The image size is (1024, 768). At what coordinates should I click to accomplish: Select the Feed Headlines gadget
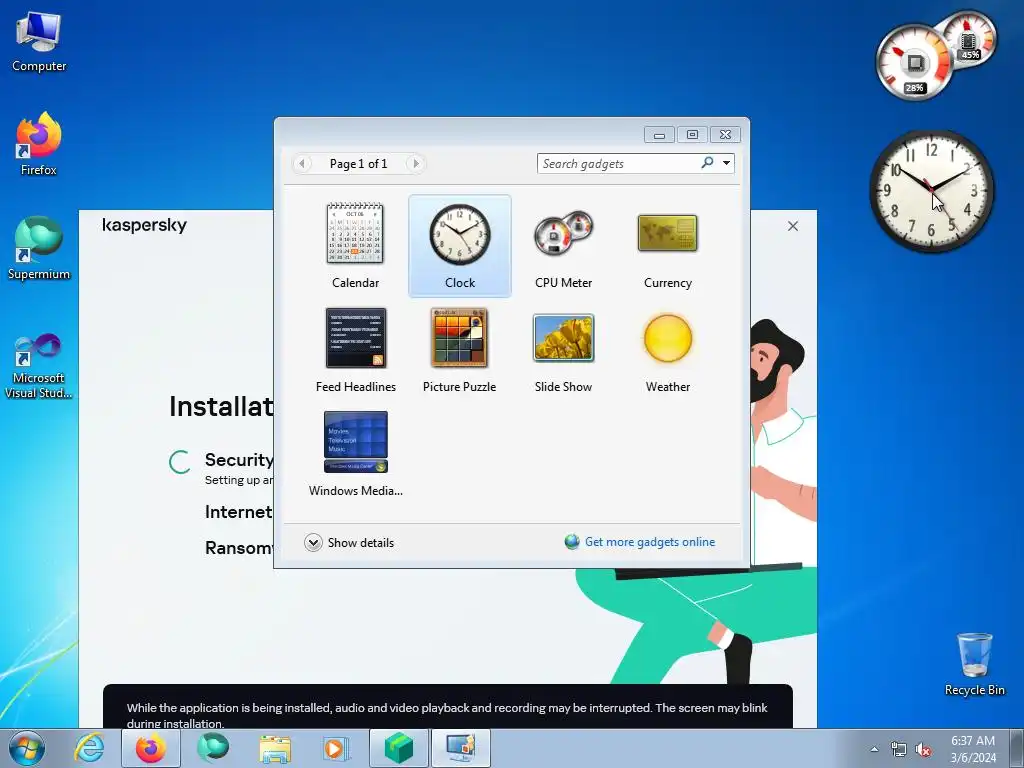tap(355, 350)
